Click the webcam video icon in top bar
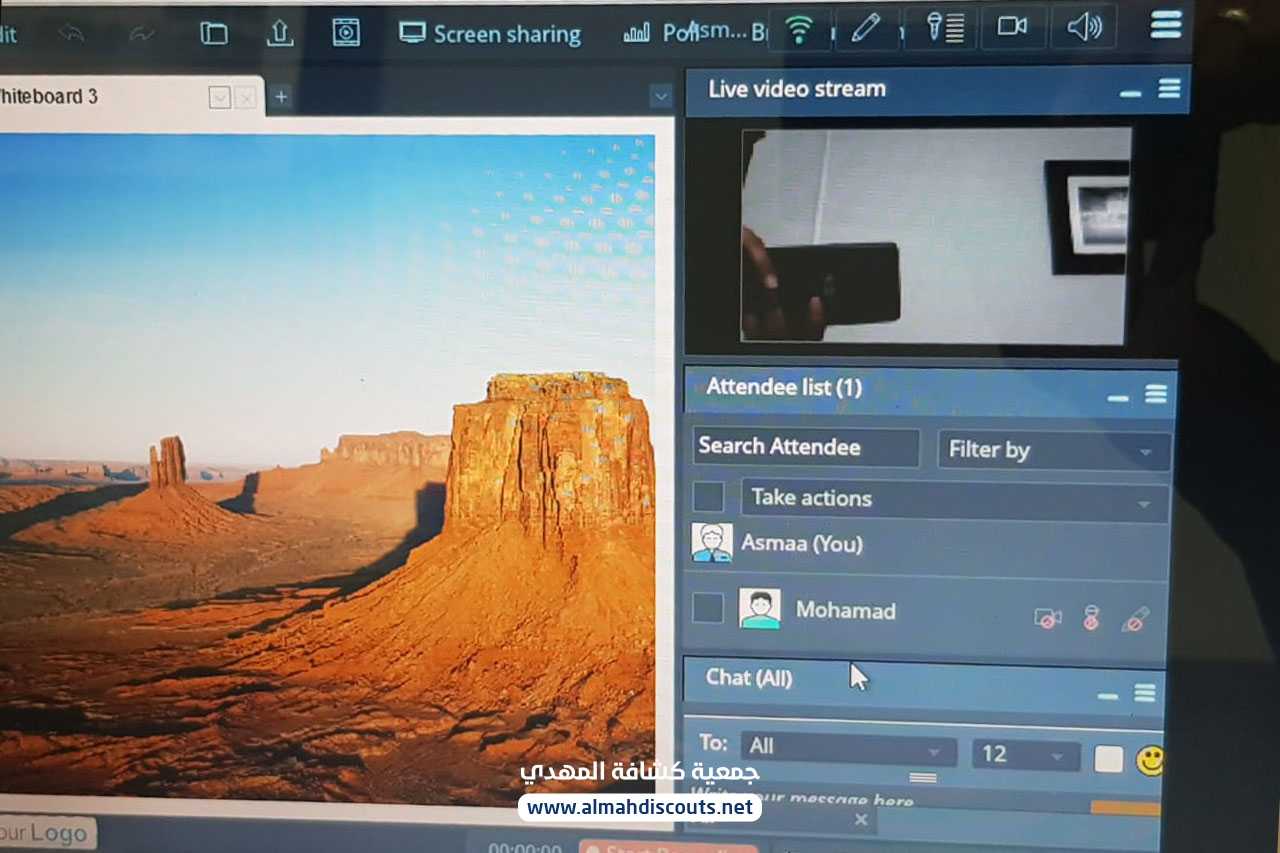This screenshot has width=1280, height=853. (1012, 26)
